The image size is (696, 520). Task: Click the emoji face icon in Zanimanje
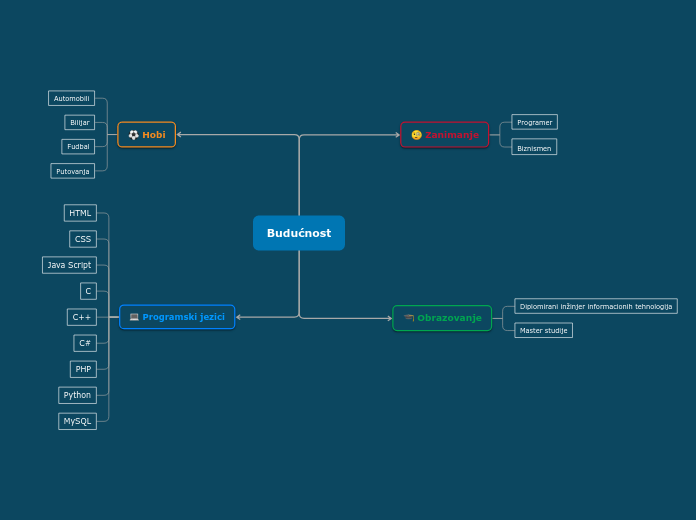click(x=416, y=135)
